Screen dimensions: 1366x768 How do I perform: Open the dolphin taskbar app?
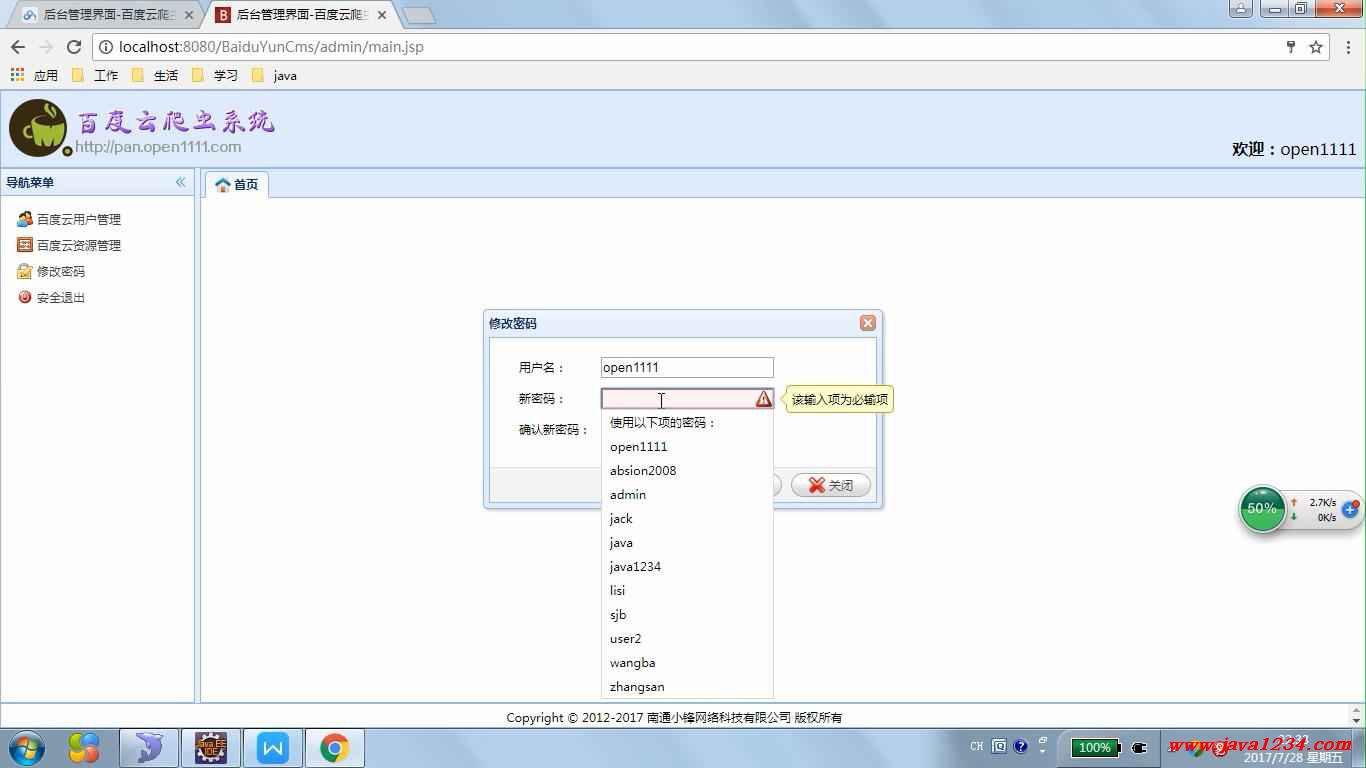click(x=149, y=748)
